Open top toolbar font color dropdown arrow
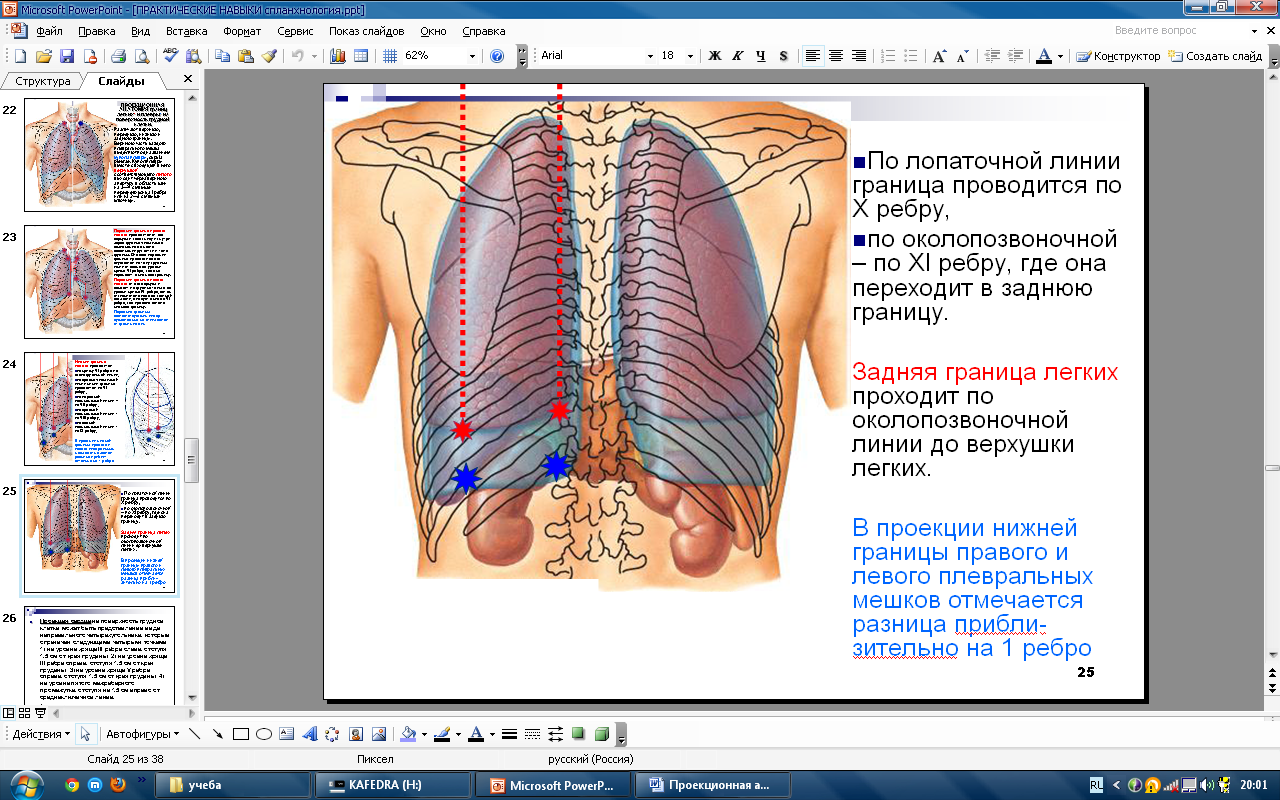Image resolution: width=1280 pixels, height=800 pixels. pos(1060,56)
